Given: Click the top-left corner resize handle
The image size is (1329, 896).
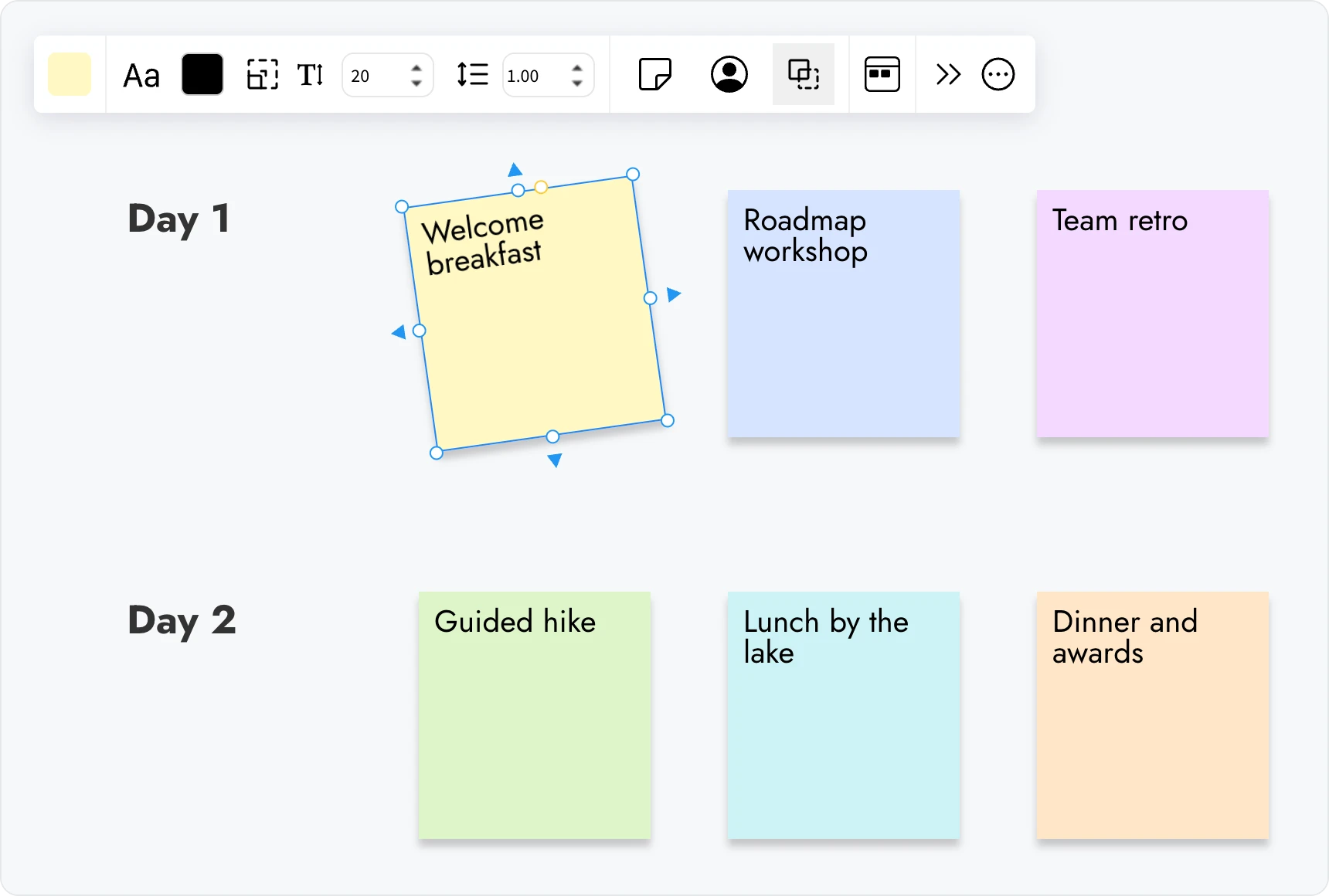Looking at the screenshot, I should (x=402, y=206).
